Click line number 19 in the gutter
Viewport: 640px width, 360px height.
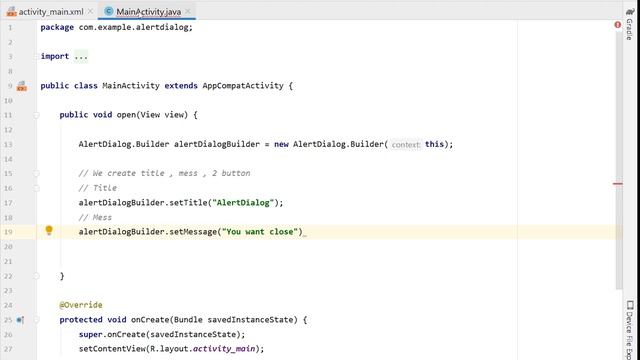(8, 232)
